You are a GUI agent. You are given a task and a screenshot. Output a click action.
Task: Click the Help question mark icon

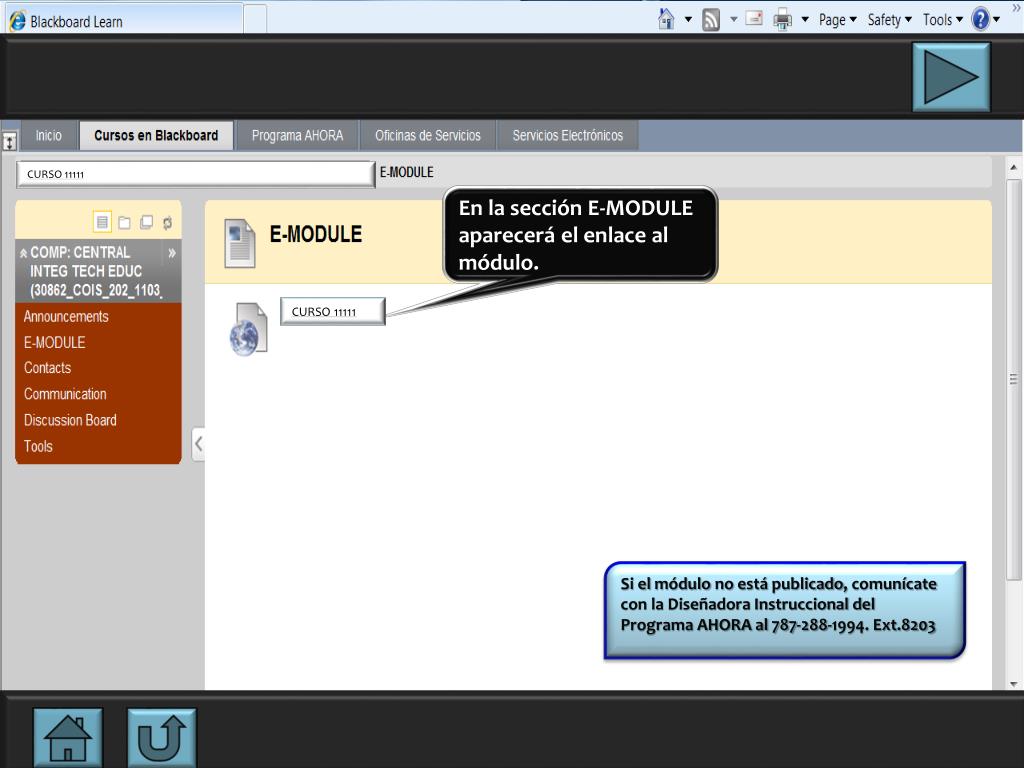(980, 20)
